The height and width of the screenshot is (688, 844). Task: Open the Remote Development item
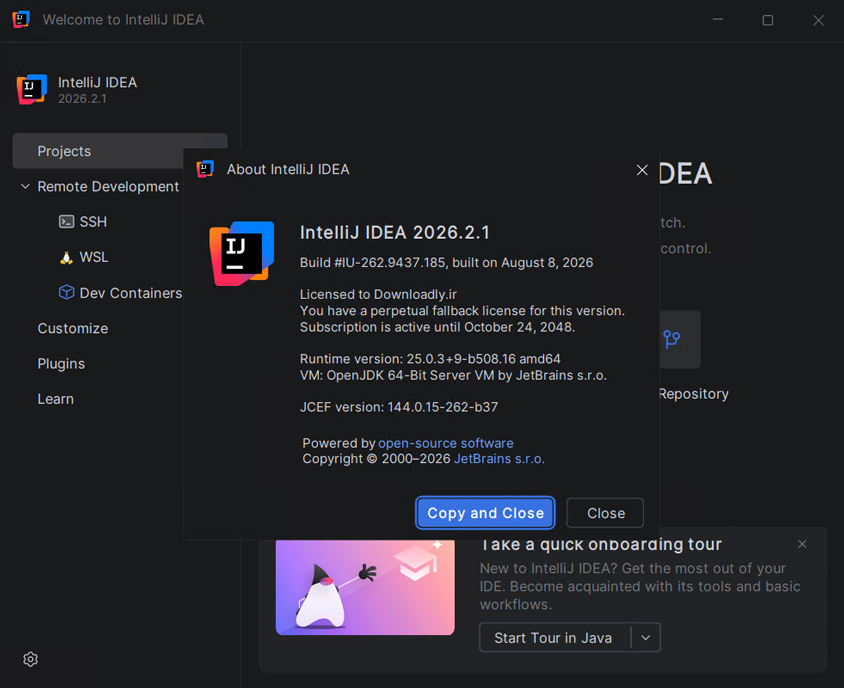coord(108,186)
